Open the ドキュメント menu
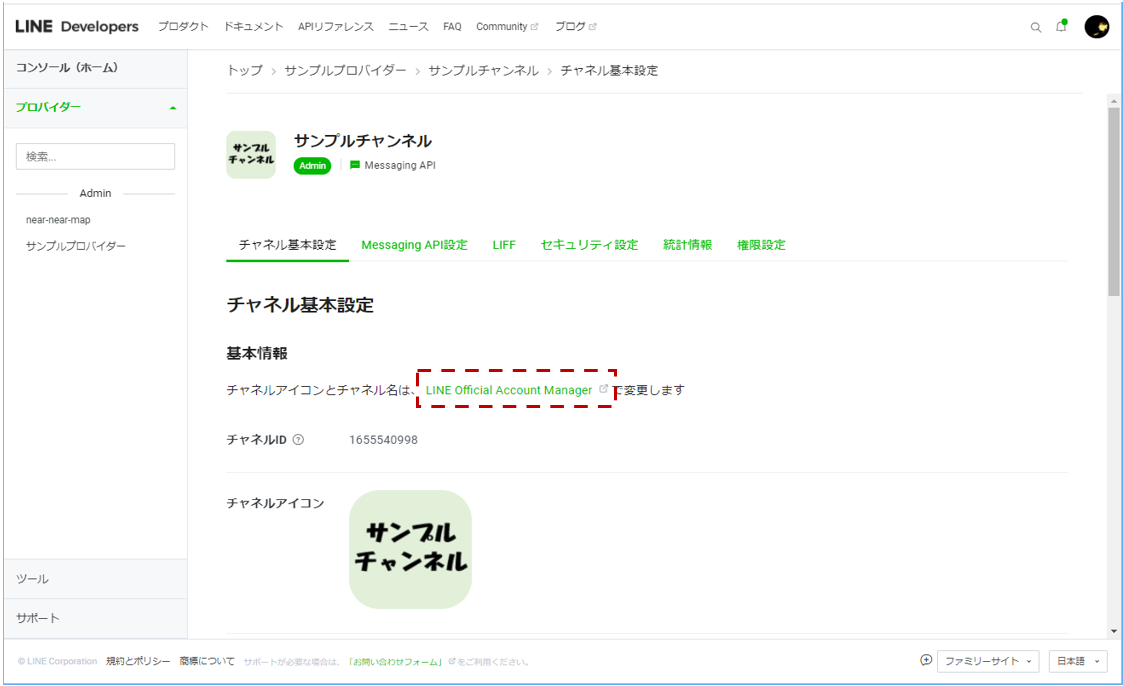Image resolution: width=1123 pixels, height=686 pixels. click(x=253, y=26)
